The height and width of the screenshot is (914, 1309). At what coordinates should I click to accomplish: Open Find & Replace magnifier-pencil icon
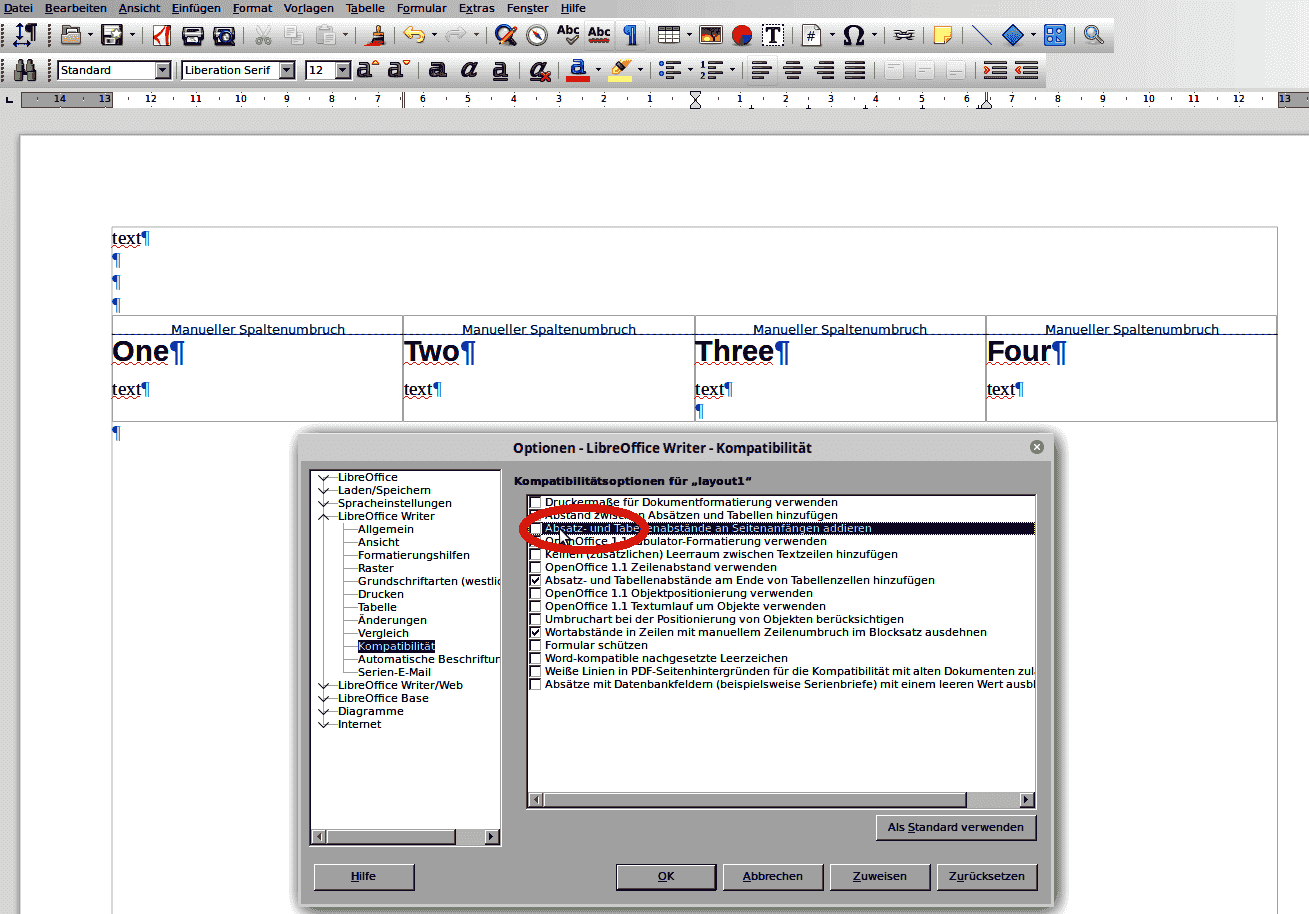pos(507,35)
